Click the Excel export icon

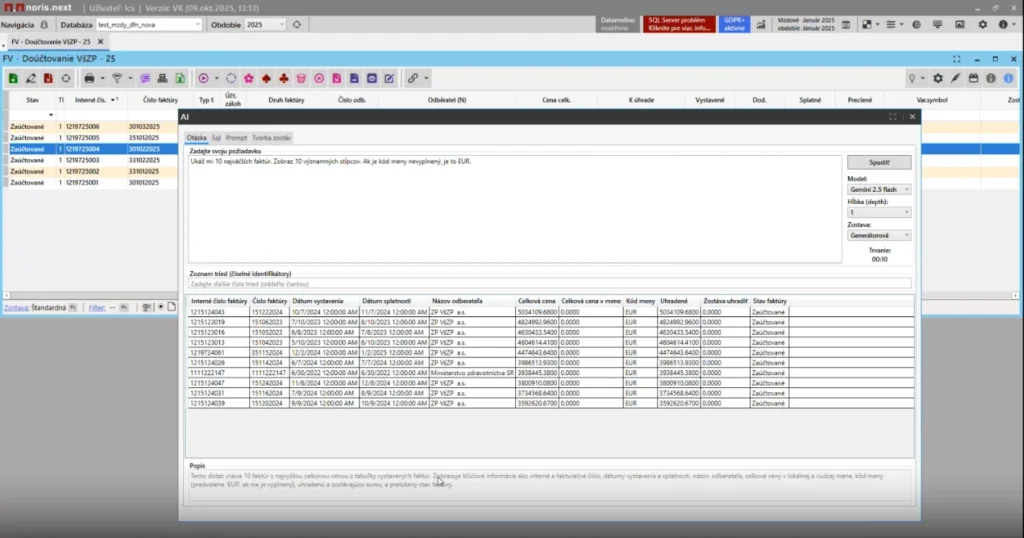pyautogui.click(x=179, y=78)
